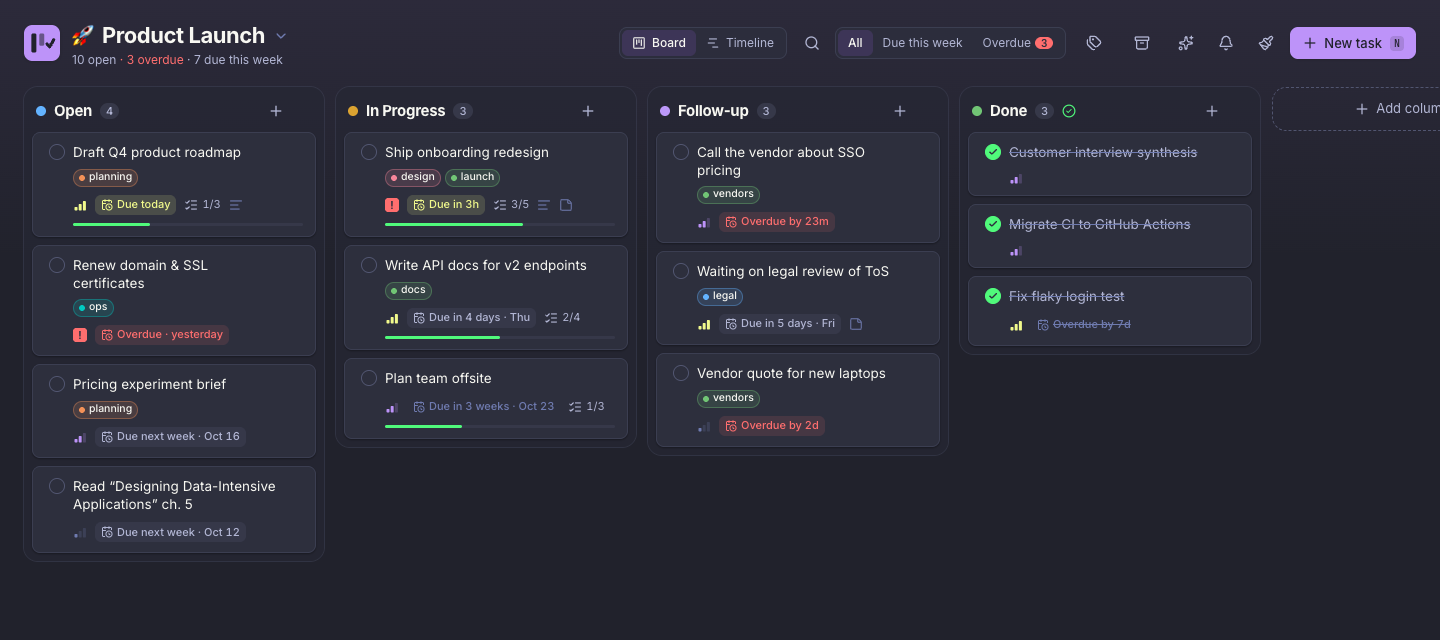Image resolution: width=1440 pixels, height=640 pixels.
Task: Check off Read Designing Data-Intensive Applications task
Action: point(57,486)
